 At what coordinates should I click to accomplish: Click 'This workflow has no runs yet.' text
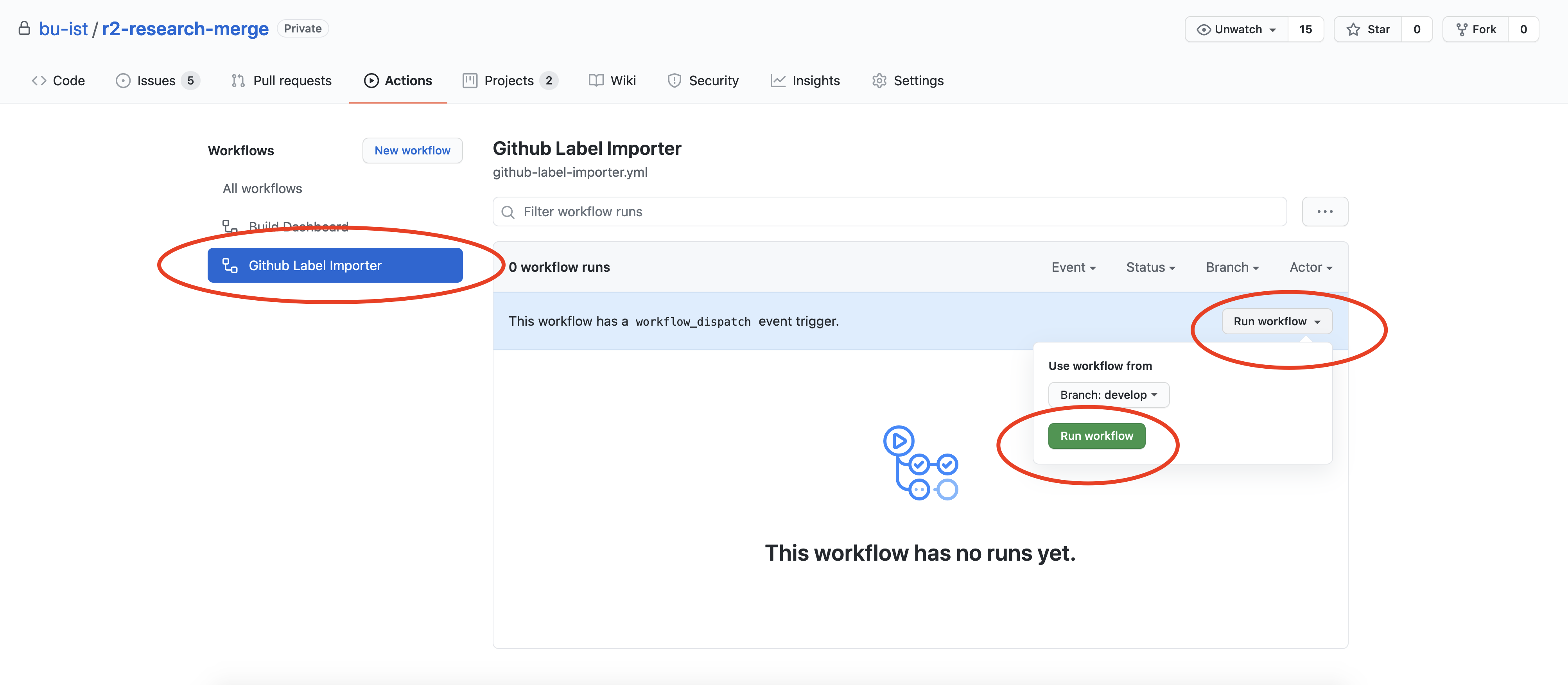coord(920,553)
